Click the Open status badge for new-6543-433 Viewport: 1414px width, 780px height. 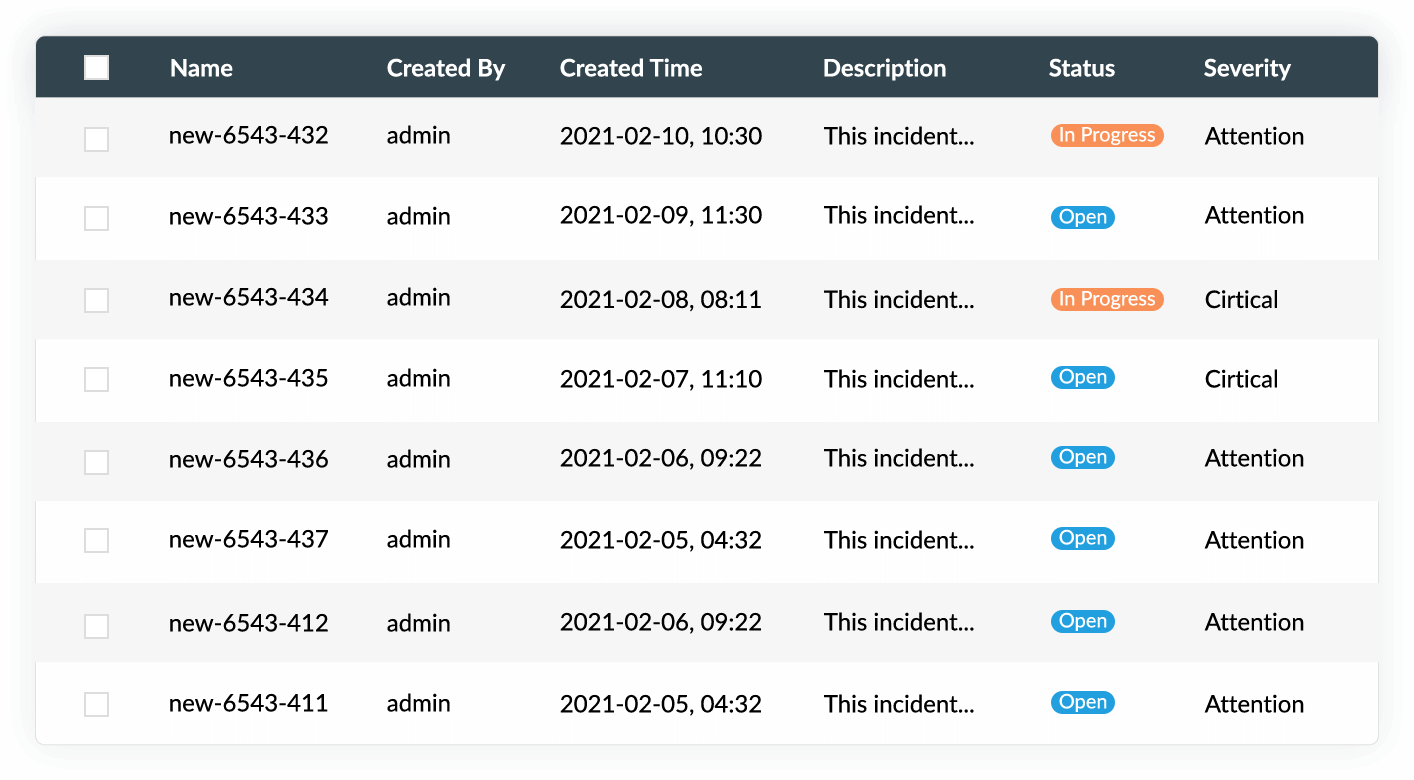point(1082,217)
